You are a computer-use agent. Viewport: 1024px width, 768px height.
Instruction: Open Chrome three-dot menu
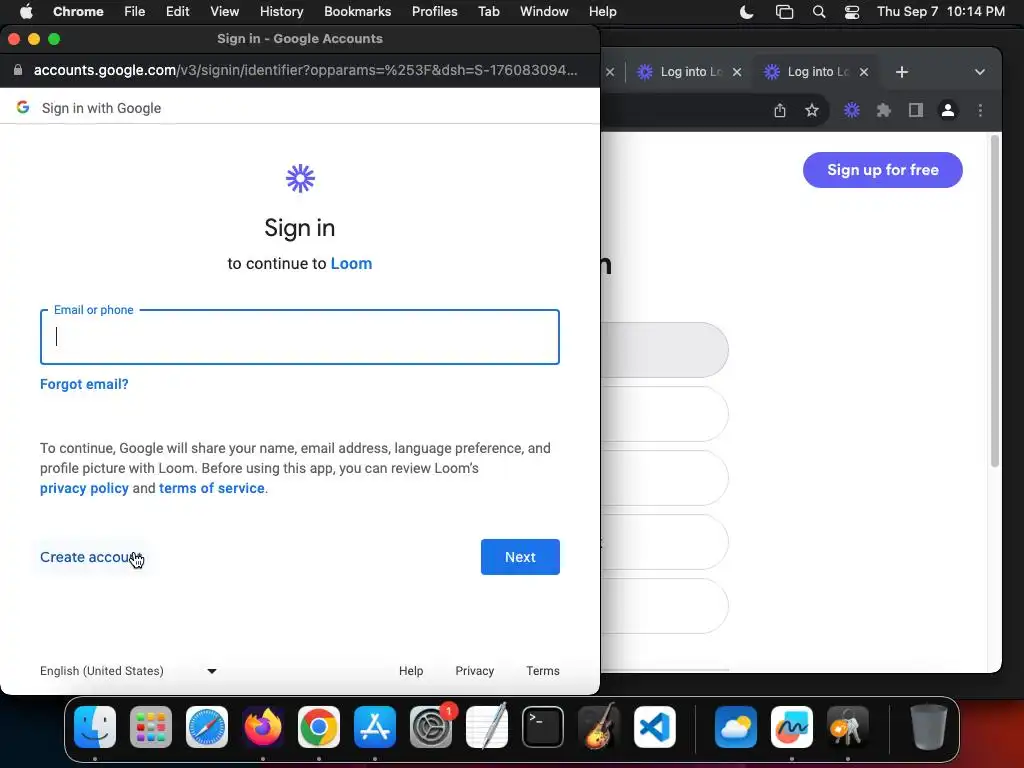(980, 110)
